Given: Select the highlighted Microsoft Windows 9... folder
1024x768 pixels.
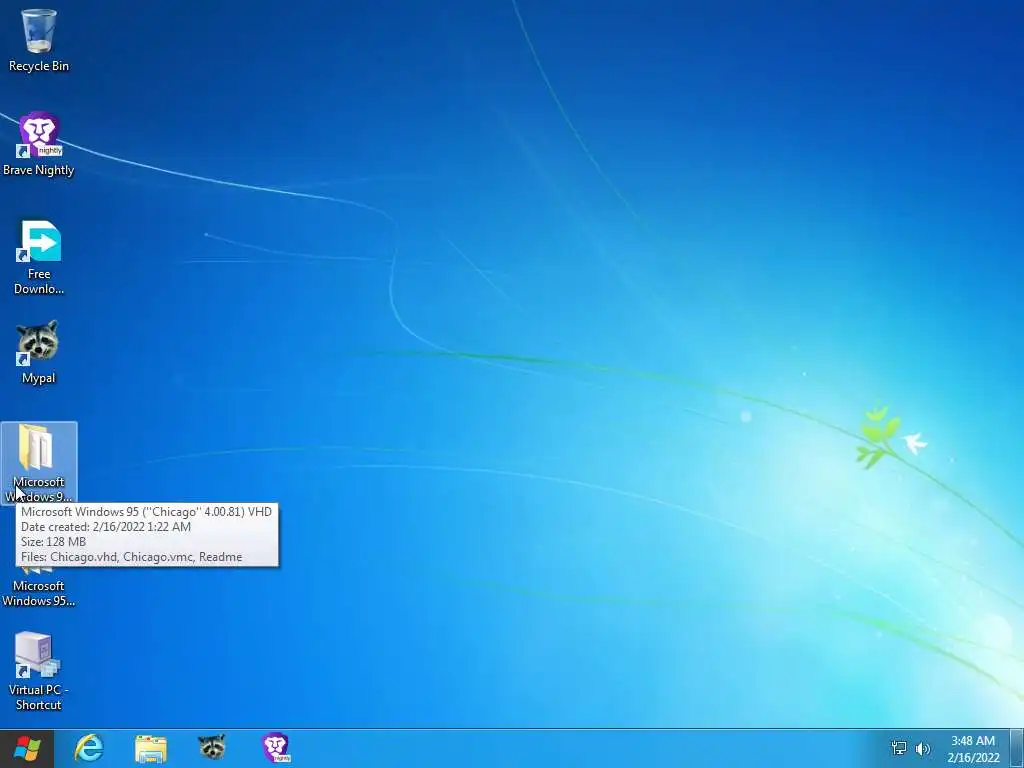Looking at the screenshot, I should [x=39, y=463].
